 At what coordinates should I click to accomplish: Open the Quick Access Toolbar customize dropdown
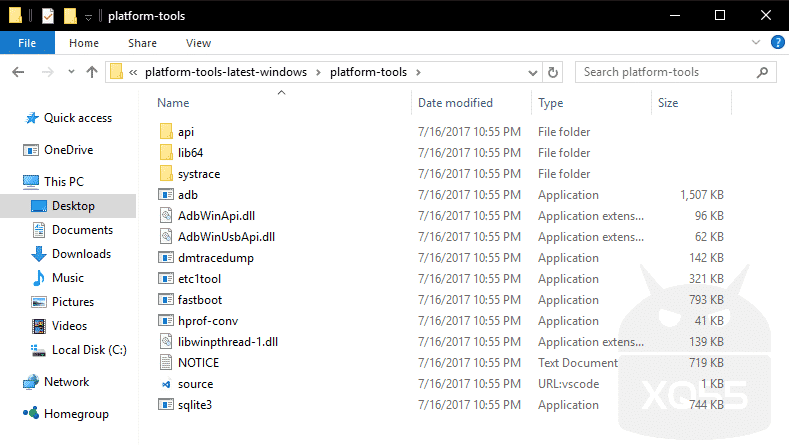point(88,17)
